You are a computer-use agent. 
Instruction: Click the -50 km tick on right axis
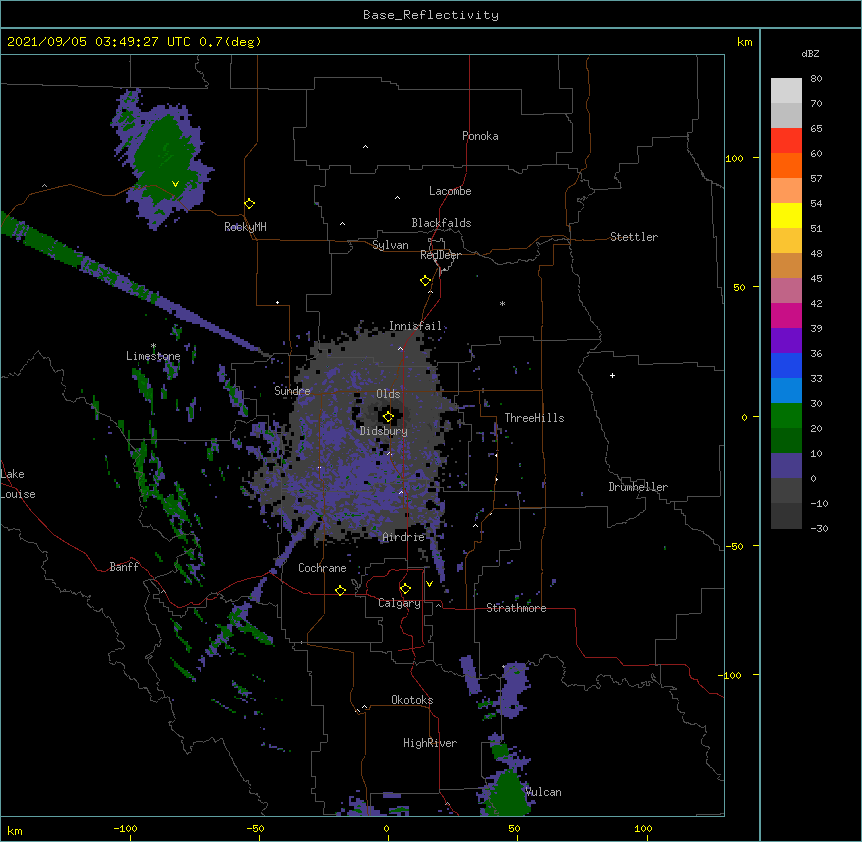coord(734,546)
